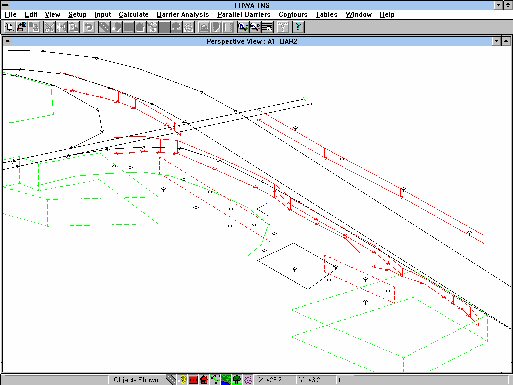Toggle red house building objects display
The width and height of the screenshot is (513, 385).
(x=204, y=379)
